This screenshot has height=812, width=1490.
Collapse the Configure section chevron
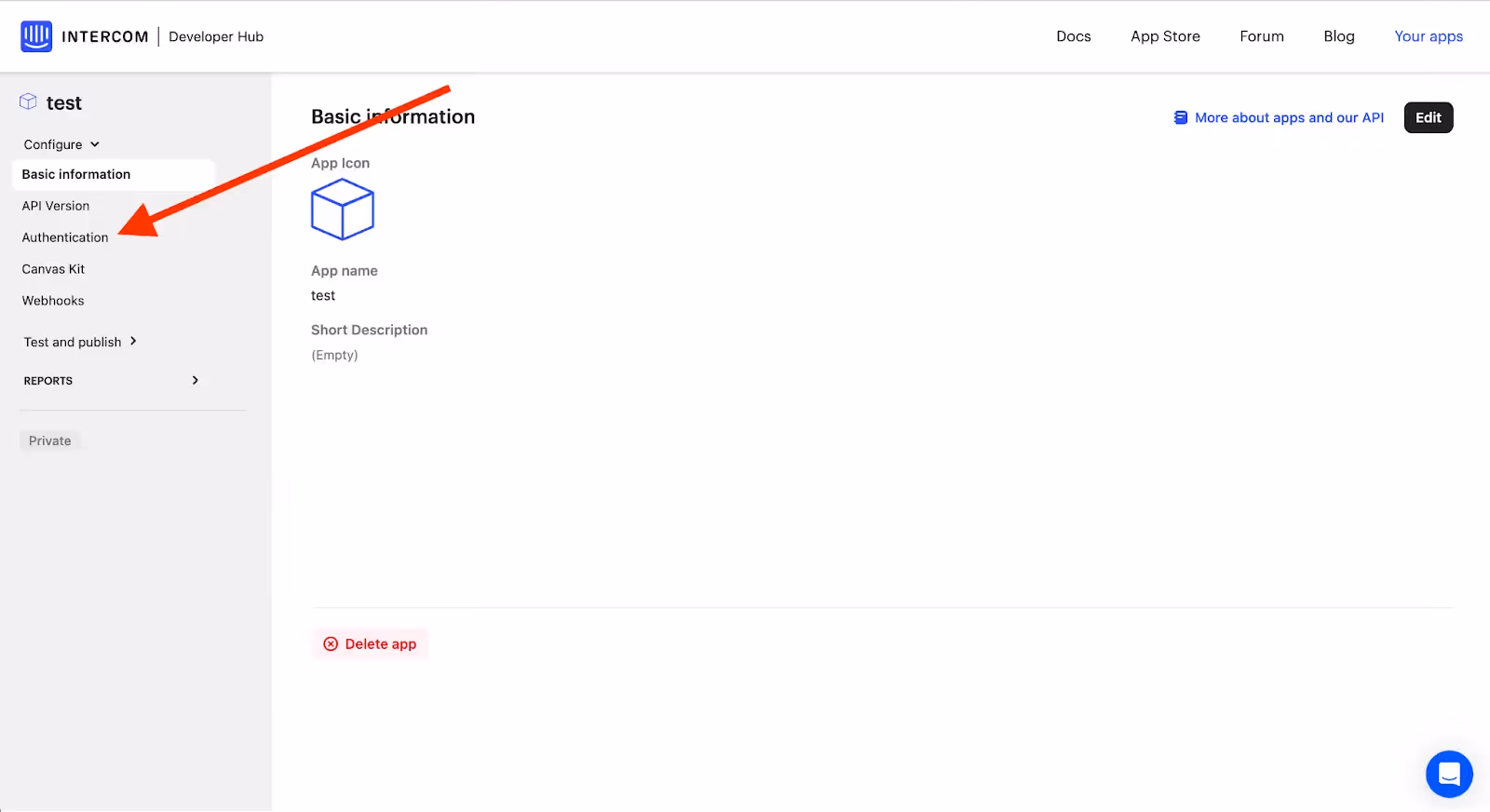(x=95, y=144)
